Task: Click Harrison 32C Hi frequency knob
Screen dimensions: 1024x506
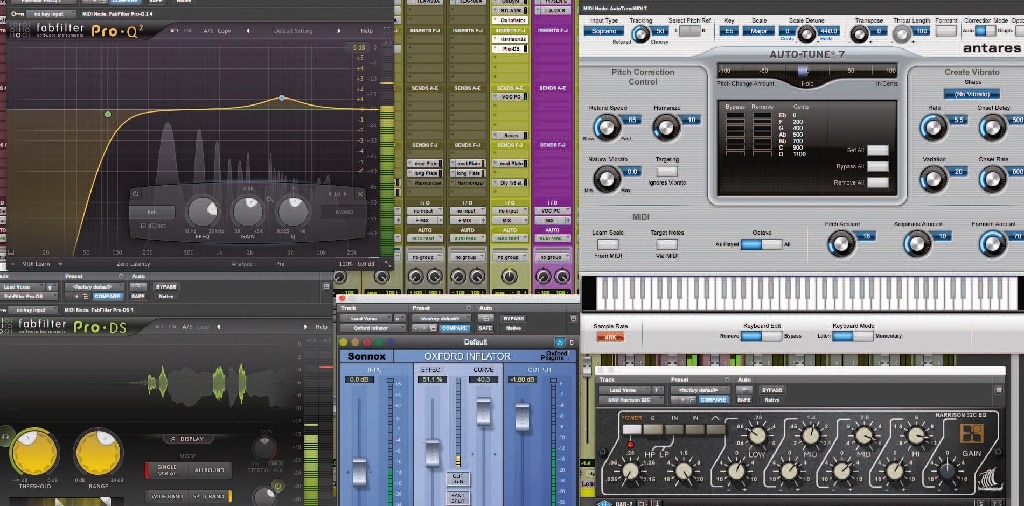Action: coord(914,435)
